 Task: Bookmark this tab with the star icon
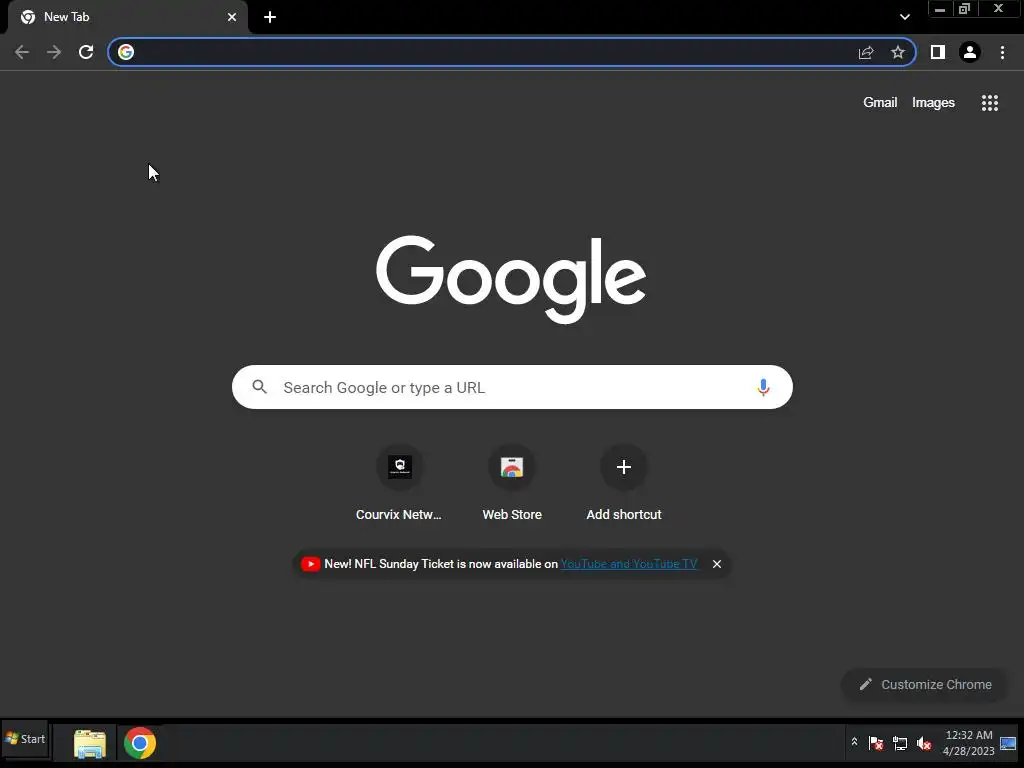click(x=898, y=52)
